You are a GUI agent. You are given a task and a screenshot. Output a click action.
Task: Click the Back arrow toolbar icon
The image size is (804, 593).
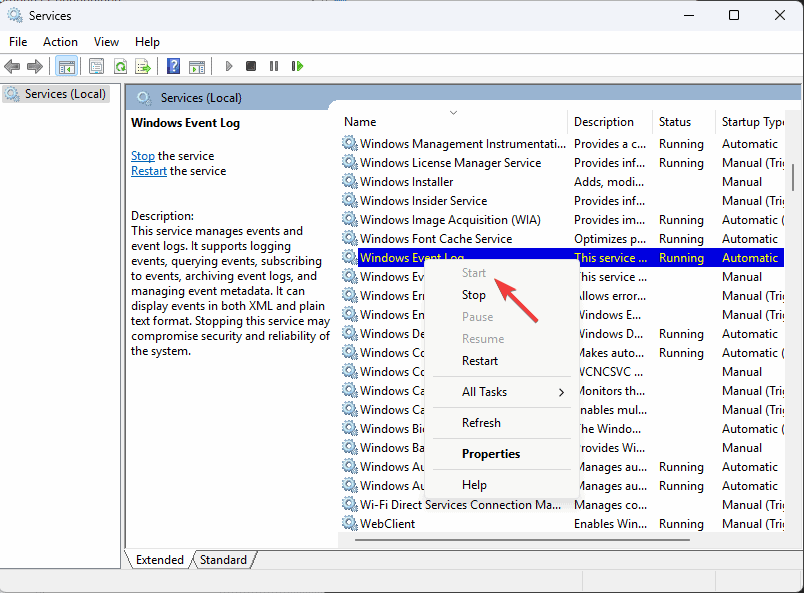tap(12, 66)
